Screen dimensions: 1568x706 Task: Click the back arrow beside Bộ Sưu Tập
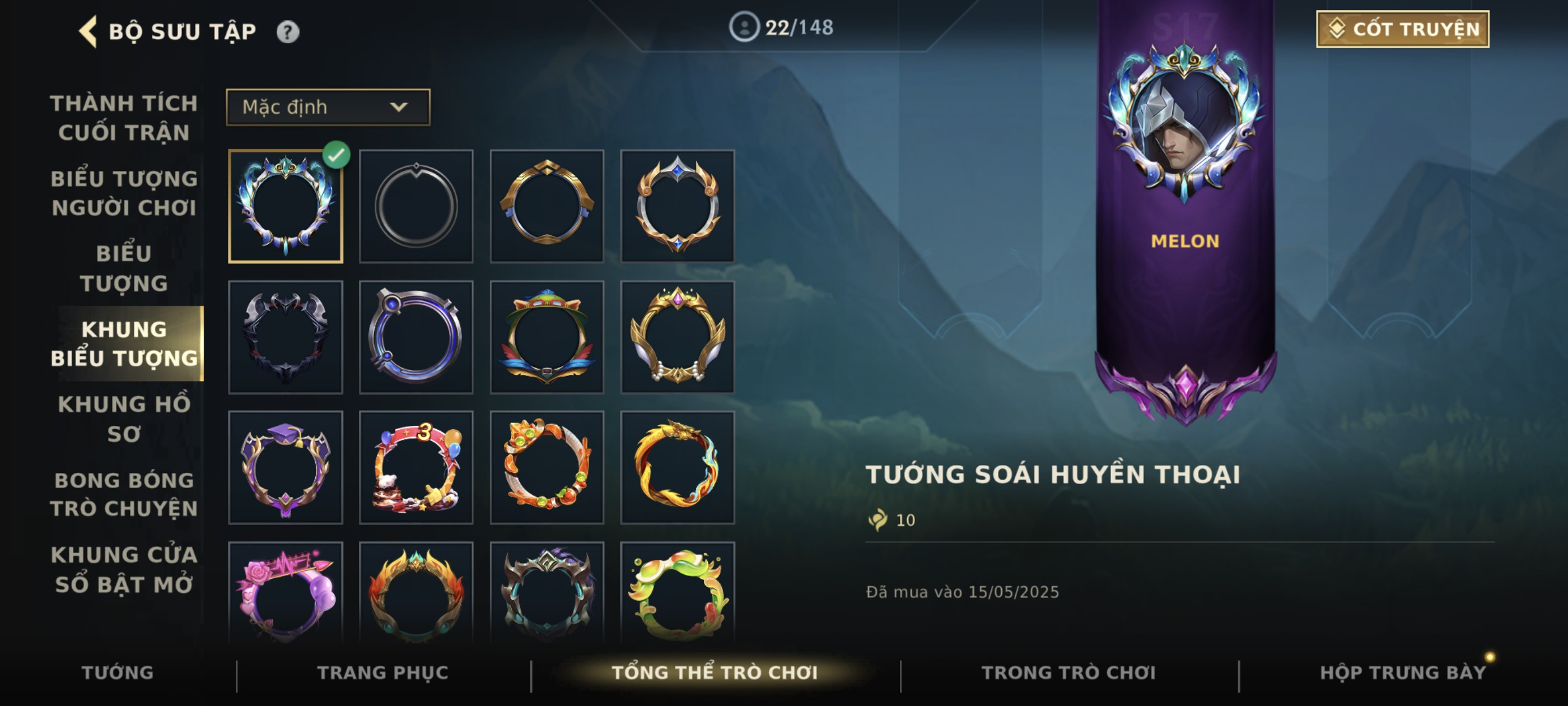pyautogui.click(x=88, y=31)
